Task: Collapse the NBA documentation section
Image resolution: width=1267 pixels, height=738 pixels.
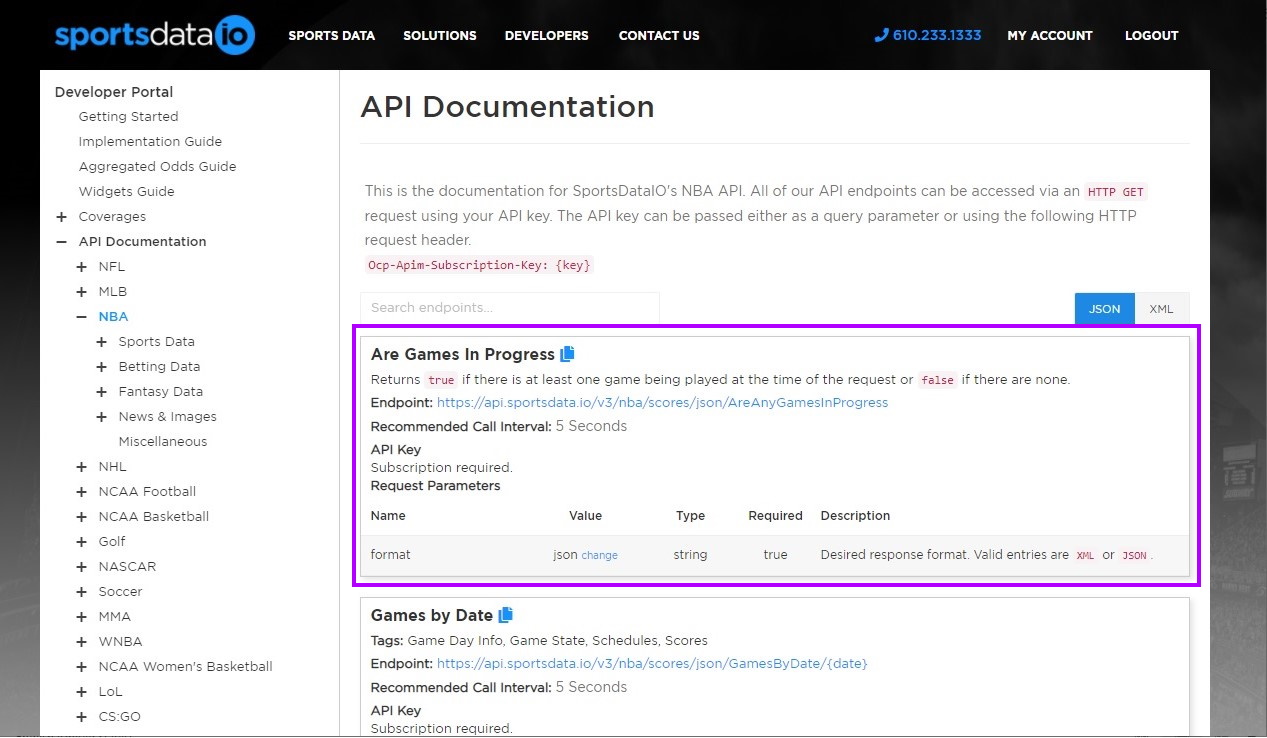Action: (82, 316)
